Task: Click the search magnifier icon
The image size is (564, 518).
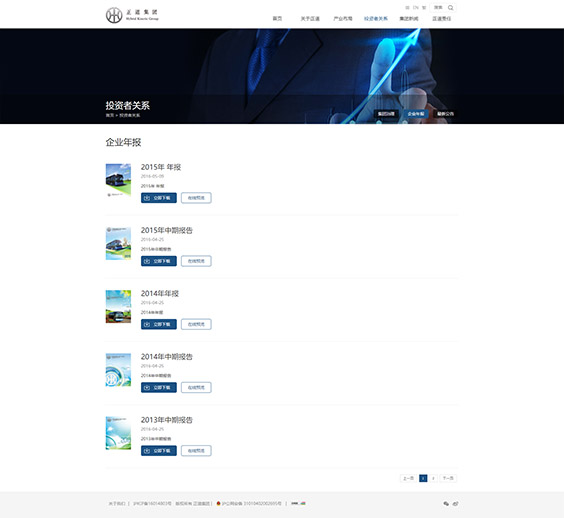Action: (450, 8)
